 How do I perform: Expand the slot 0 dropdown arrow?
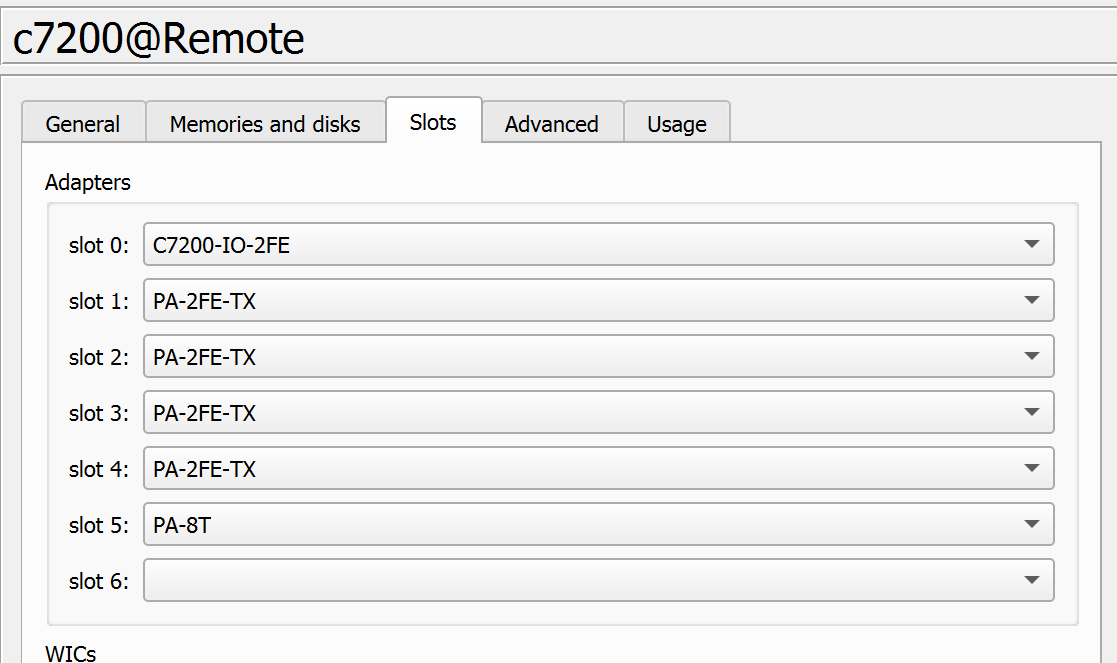(x=1032, y=244)
